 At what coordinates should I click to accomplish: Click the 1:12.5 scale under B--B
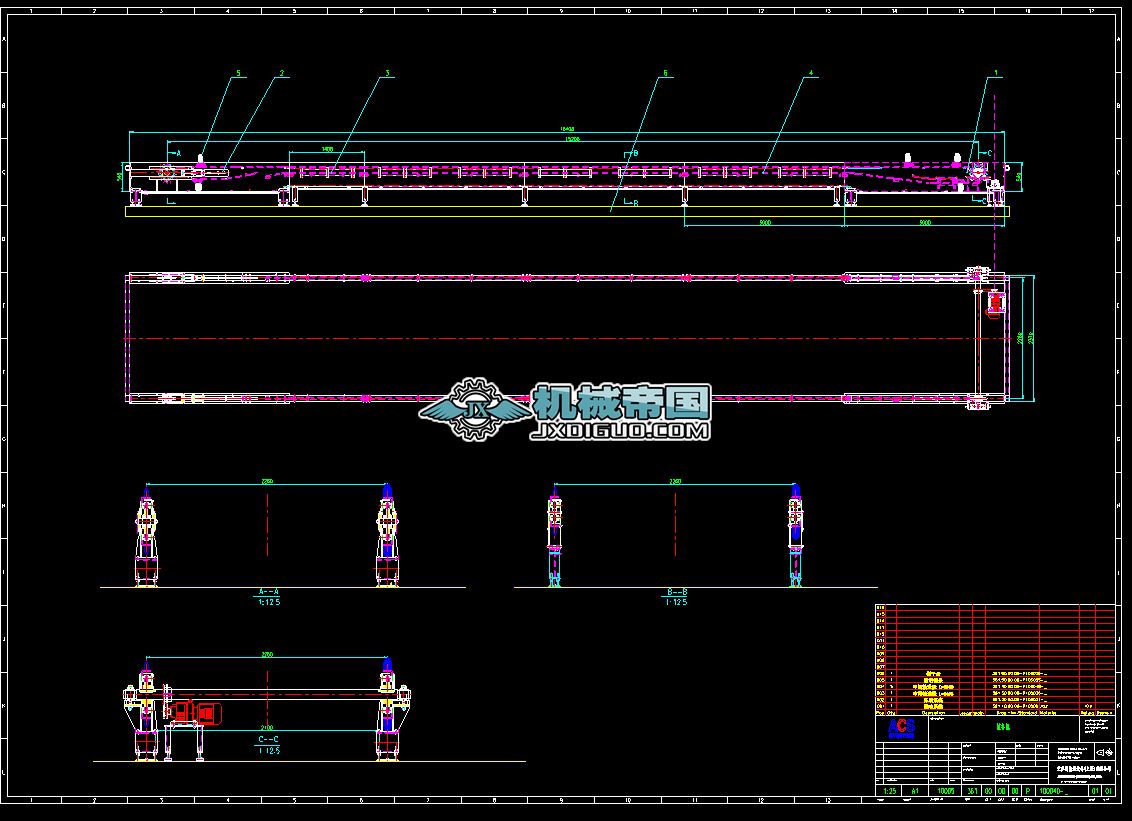click(676, 601)
